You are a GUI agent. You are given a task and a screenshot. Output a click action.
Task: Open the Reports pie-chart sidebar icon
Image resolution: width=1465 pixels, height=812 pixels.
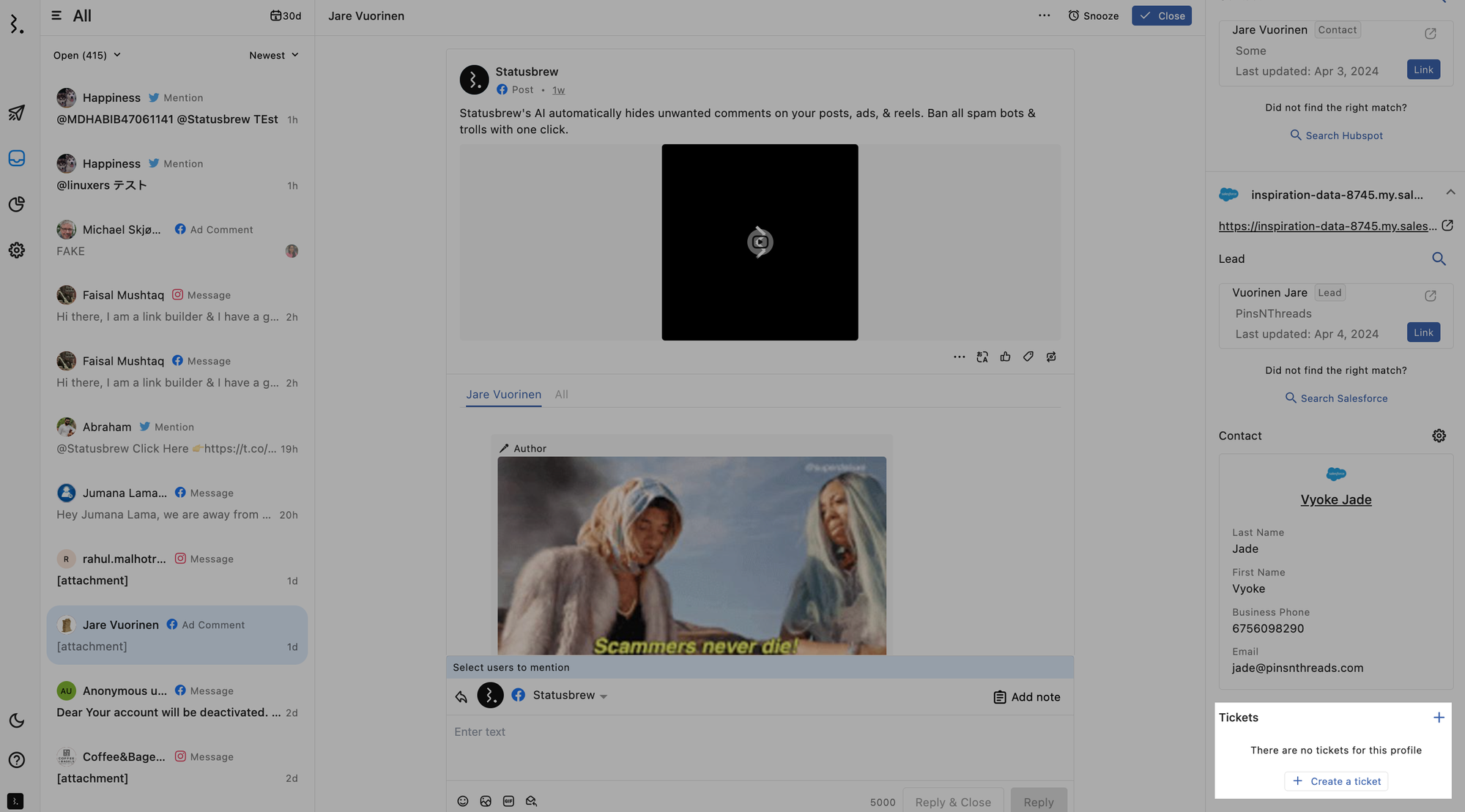tap(17, 204)
